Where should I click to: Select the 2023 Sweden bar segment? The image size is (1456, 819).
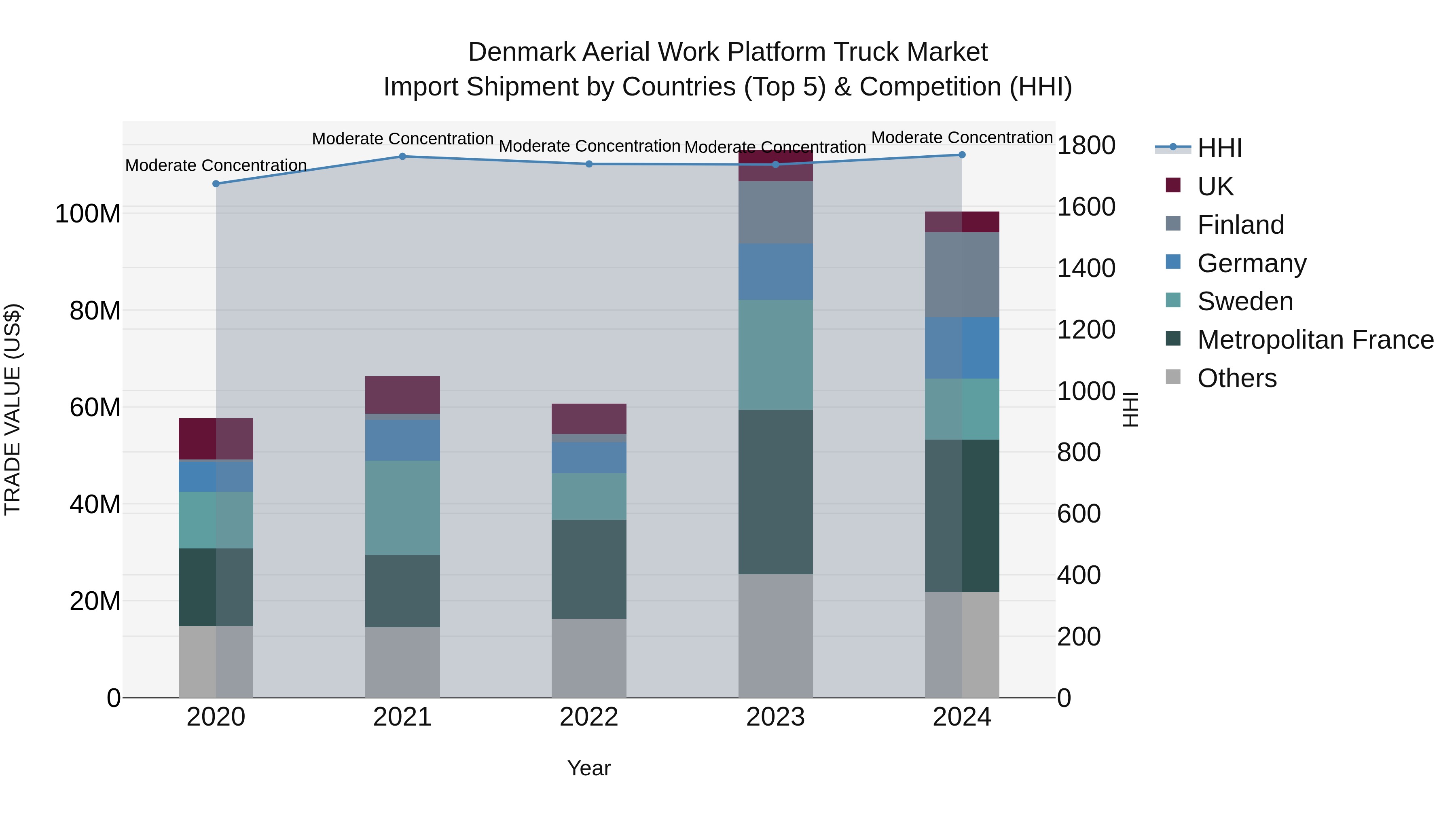tap(775, 355)
